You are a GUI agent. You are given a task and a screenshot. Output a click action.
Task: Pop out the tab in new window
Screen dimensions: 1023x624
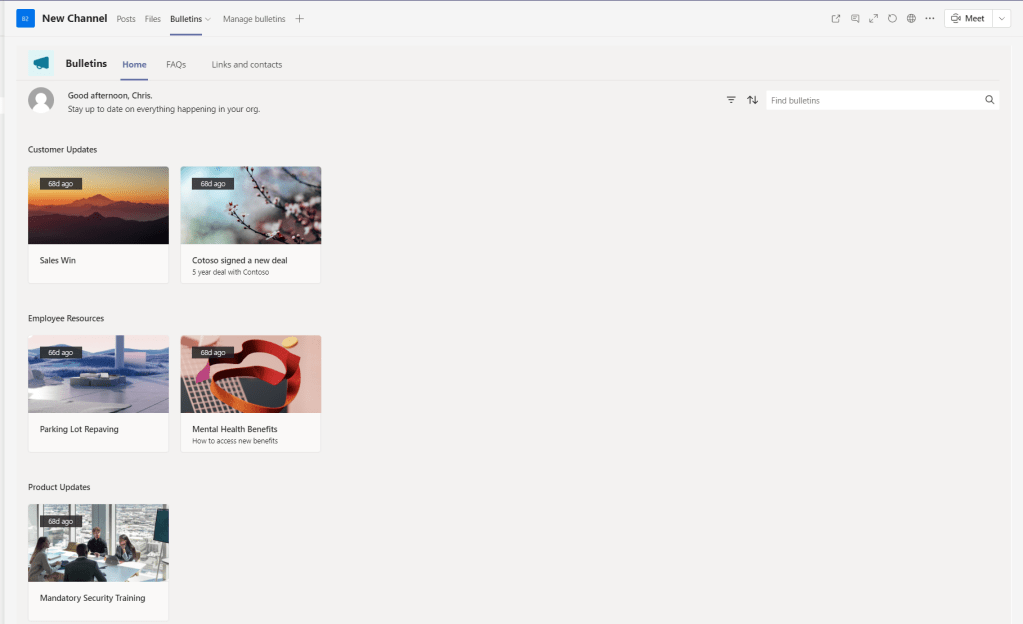click(836, 18)
